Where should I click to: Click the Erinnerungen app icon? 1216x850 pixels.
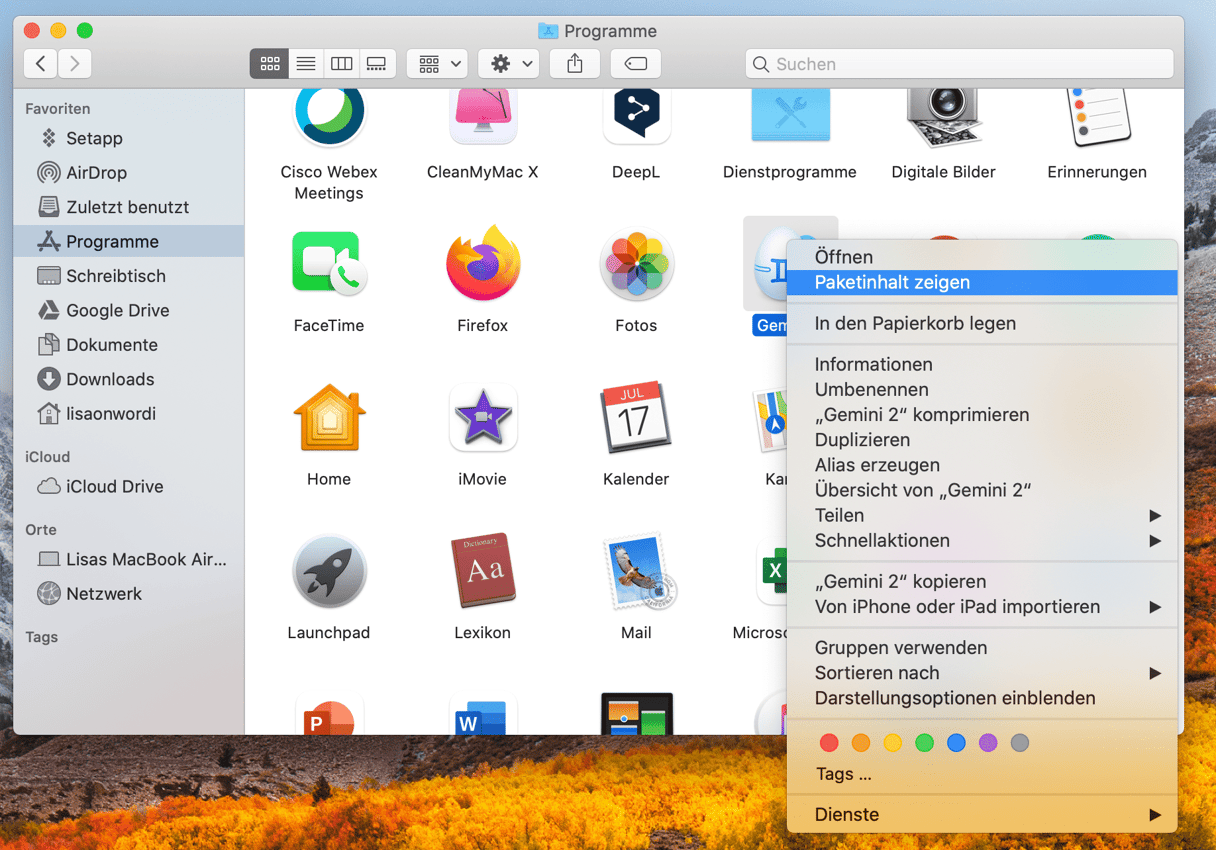tap(1097, 116)
